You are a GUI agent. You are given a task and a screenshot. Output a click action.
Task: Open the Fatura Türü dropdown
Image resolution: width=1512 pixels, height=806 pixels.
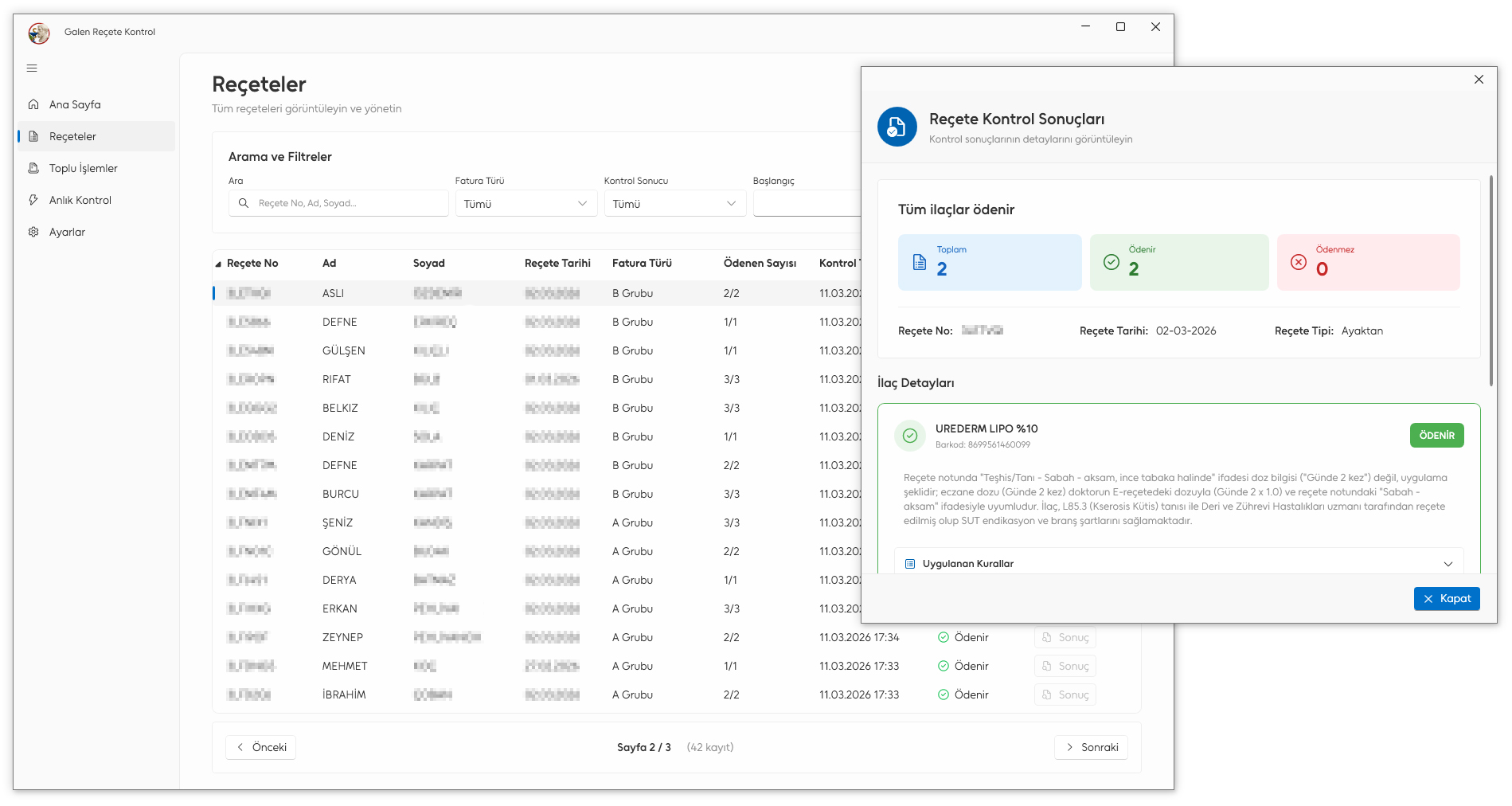525,204
